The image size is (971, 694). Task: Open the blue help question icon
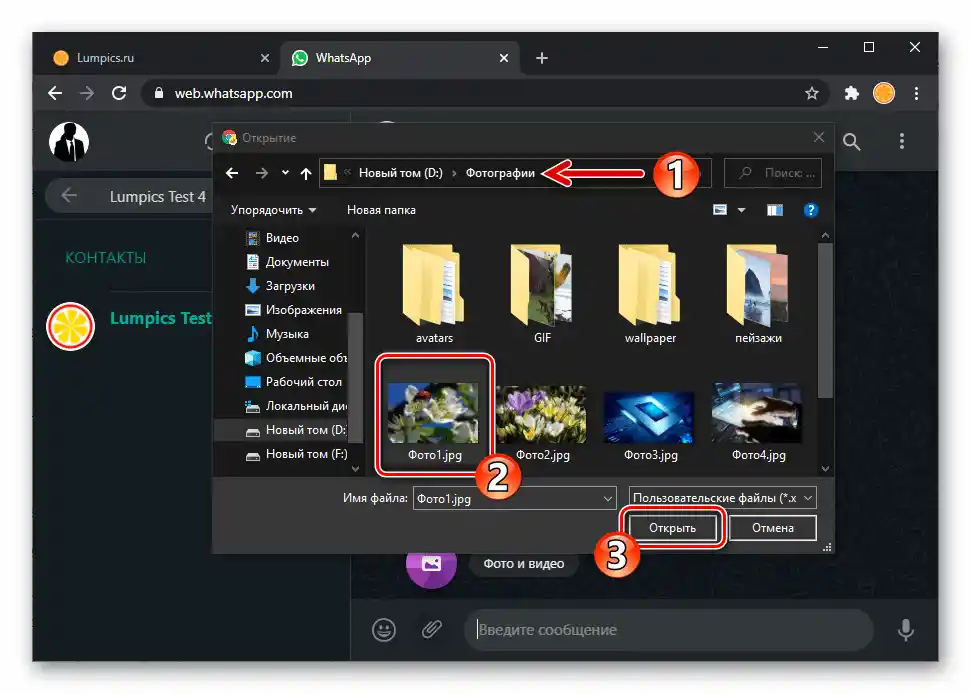[x=811, y=210]
